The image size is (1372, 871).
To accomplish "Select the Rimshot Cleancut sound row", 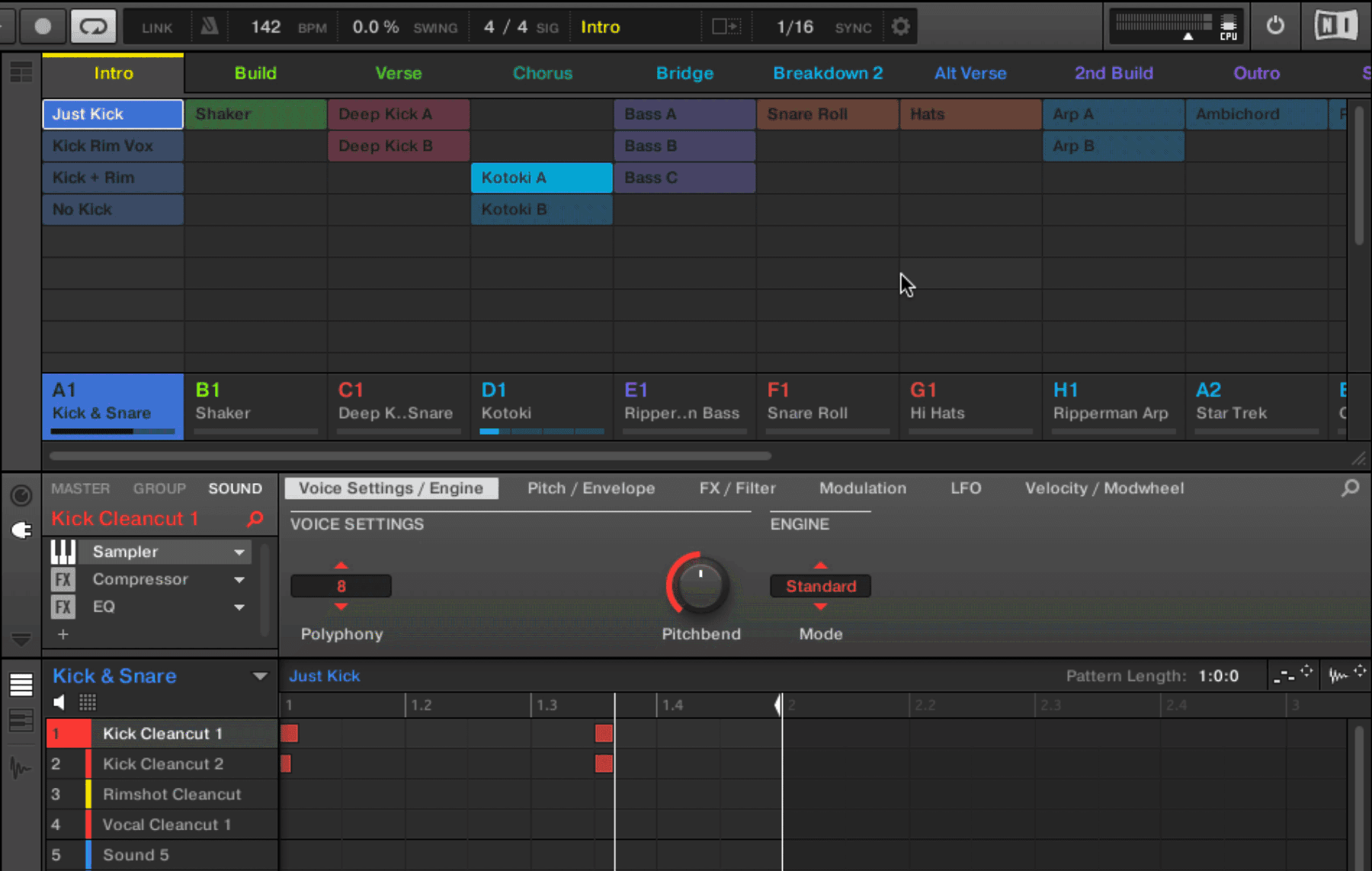I will tap(172, 794).
